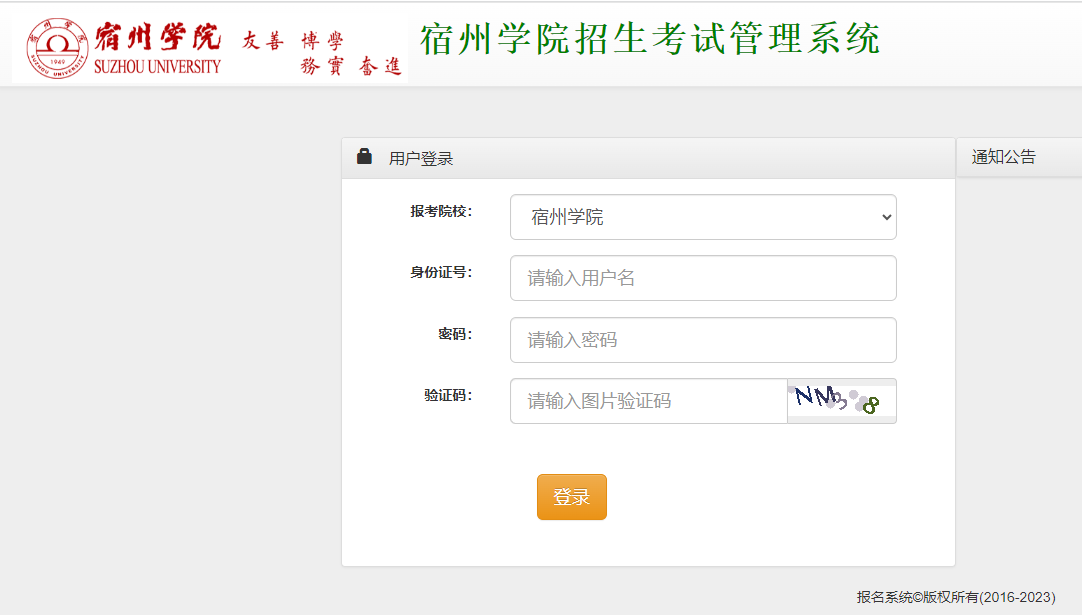
Task: Select the 验证码 captcha text input
Action: coord(648,401)
